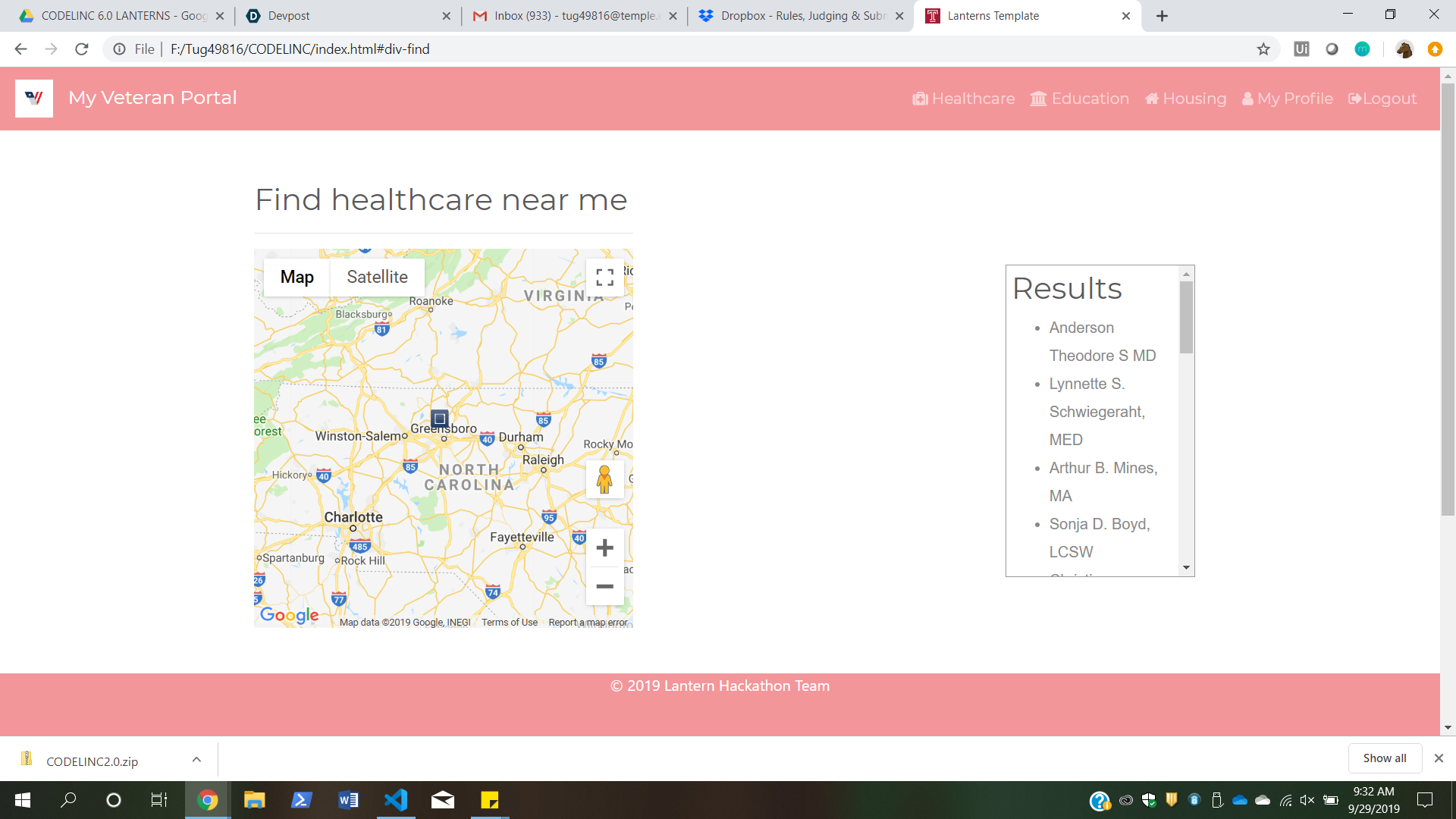Viewport: 1456px width, 819px height.
Task: Open Terms of Use map link
Action: click(510, 623)
